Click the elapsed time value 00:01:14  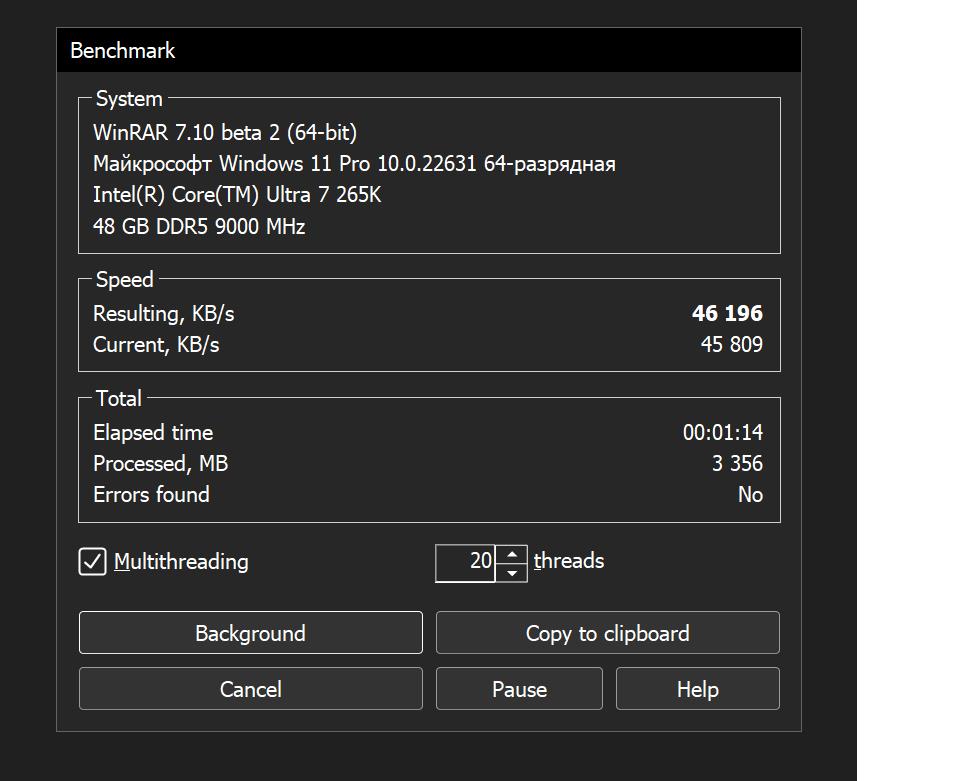point(723,433)
